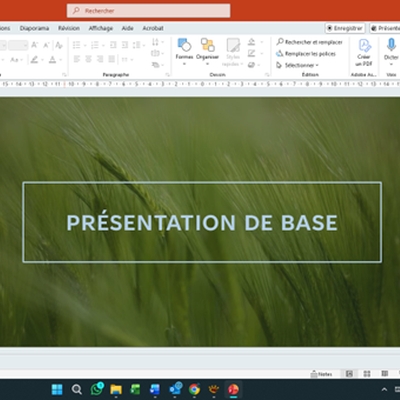400x400 pixels.
Task: Open the columns options
Action: [127, 59]
